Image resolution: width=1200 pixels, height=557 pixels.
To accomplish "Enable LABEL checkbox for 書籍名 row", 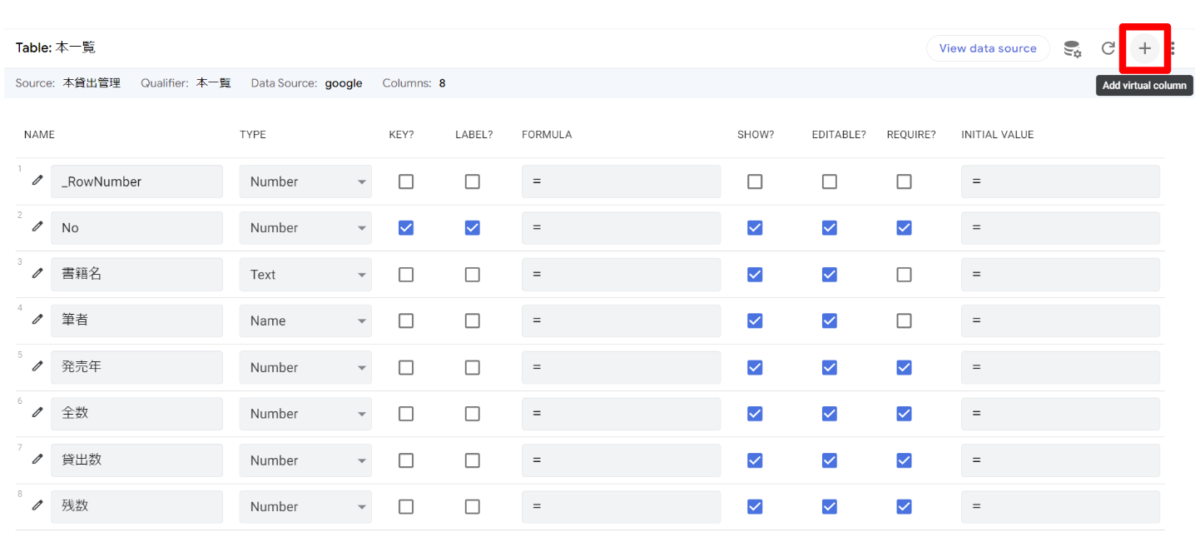I will coord(472,274).
